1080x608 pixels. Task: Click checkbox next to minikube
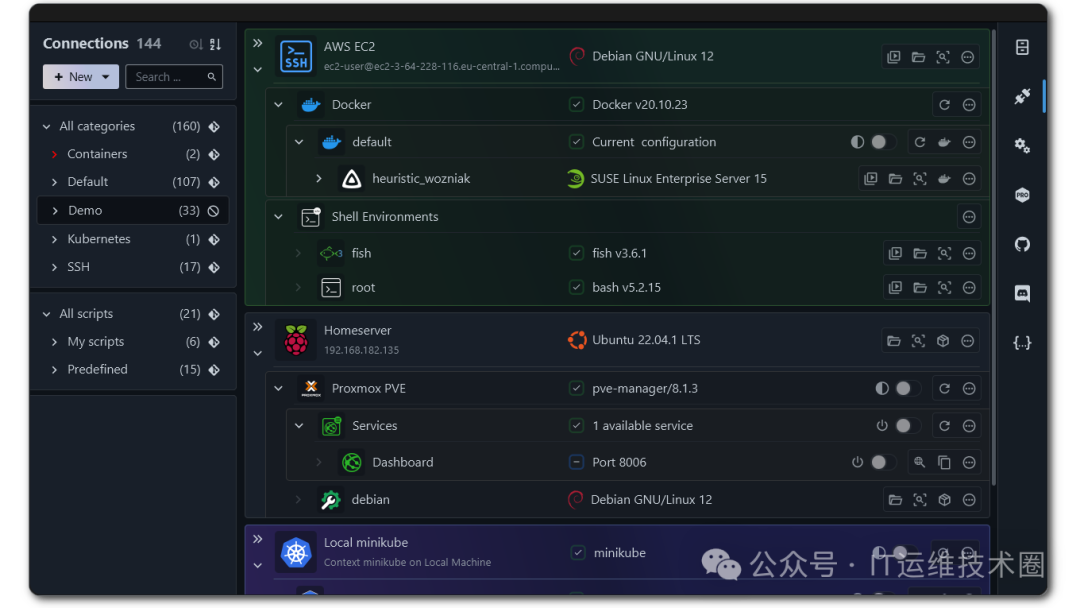pos(578,553)
